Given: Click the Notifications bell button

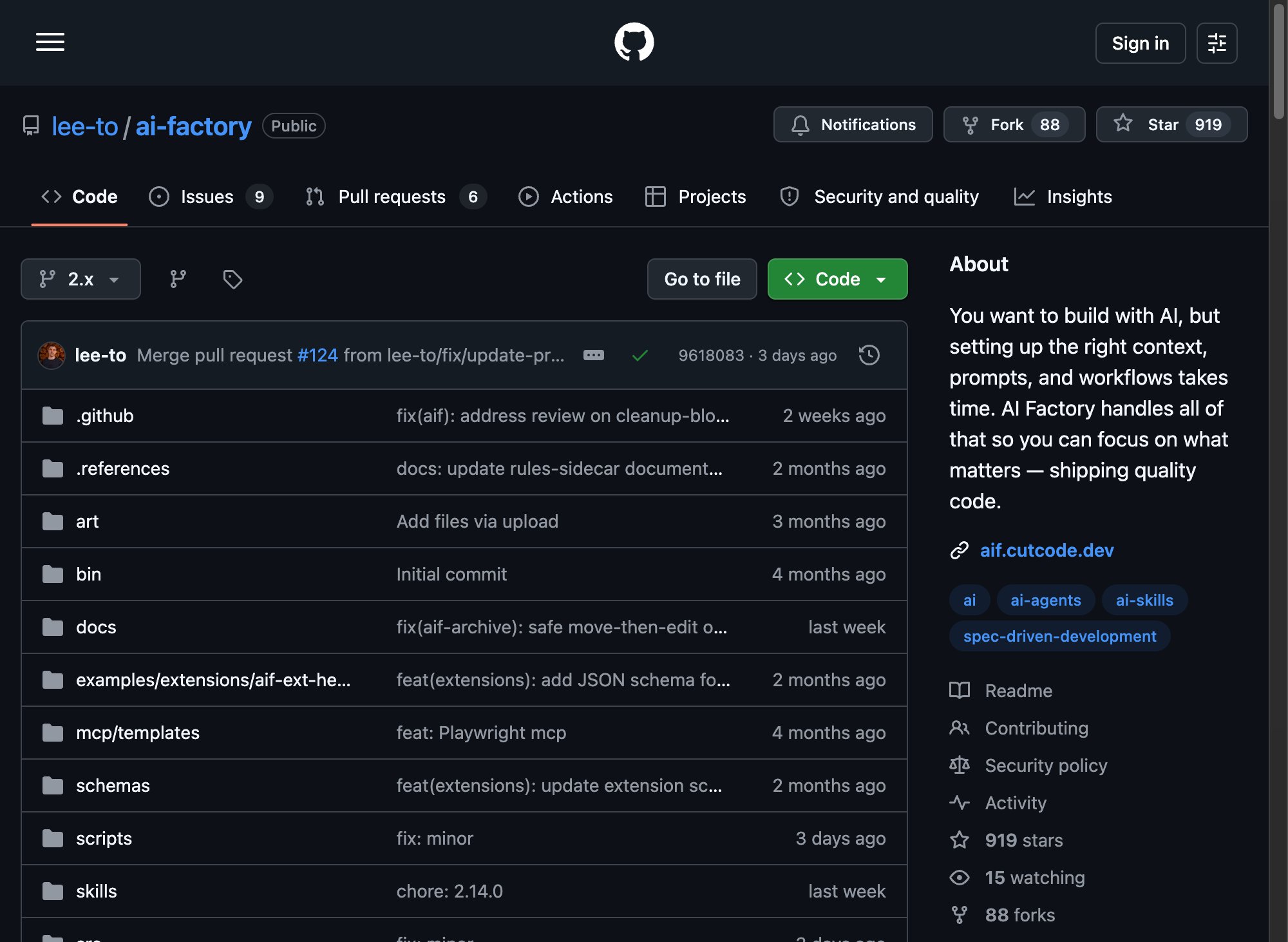Looking at the screenshot, I should [853, 124].
